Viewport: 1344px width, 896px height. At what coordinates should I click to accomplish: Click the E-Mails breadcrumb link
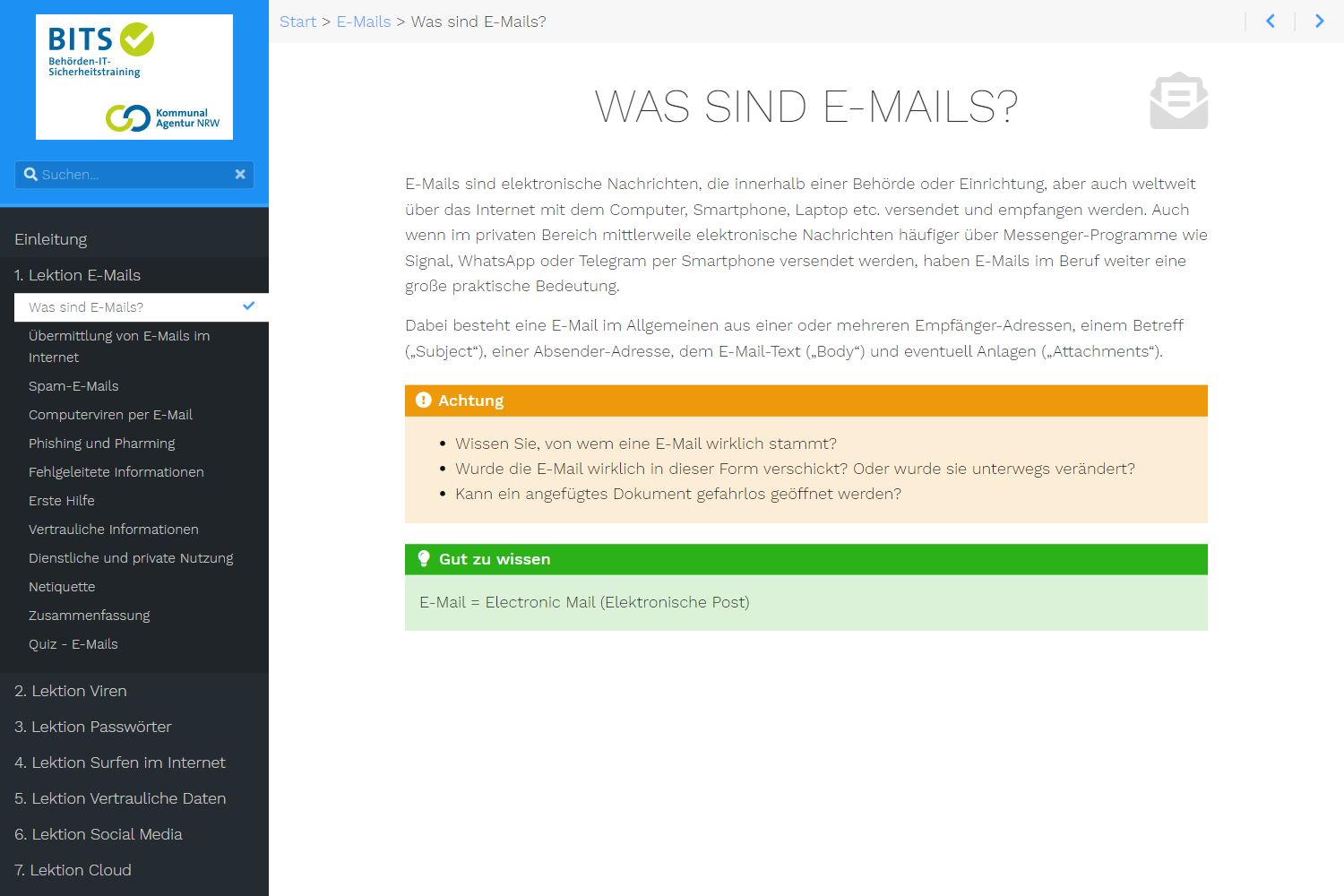pyautogui.click(x=364, y=22)
